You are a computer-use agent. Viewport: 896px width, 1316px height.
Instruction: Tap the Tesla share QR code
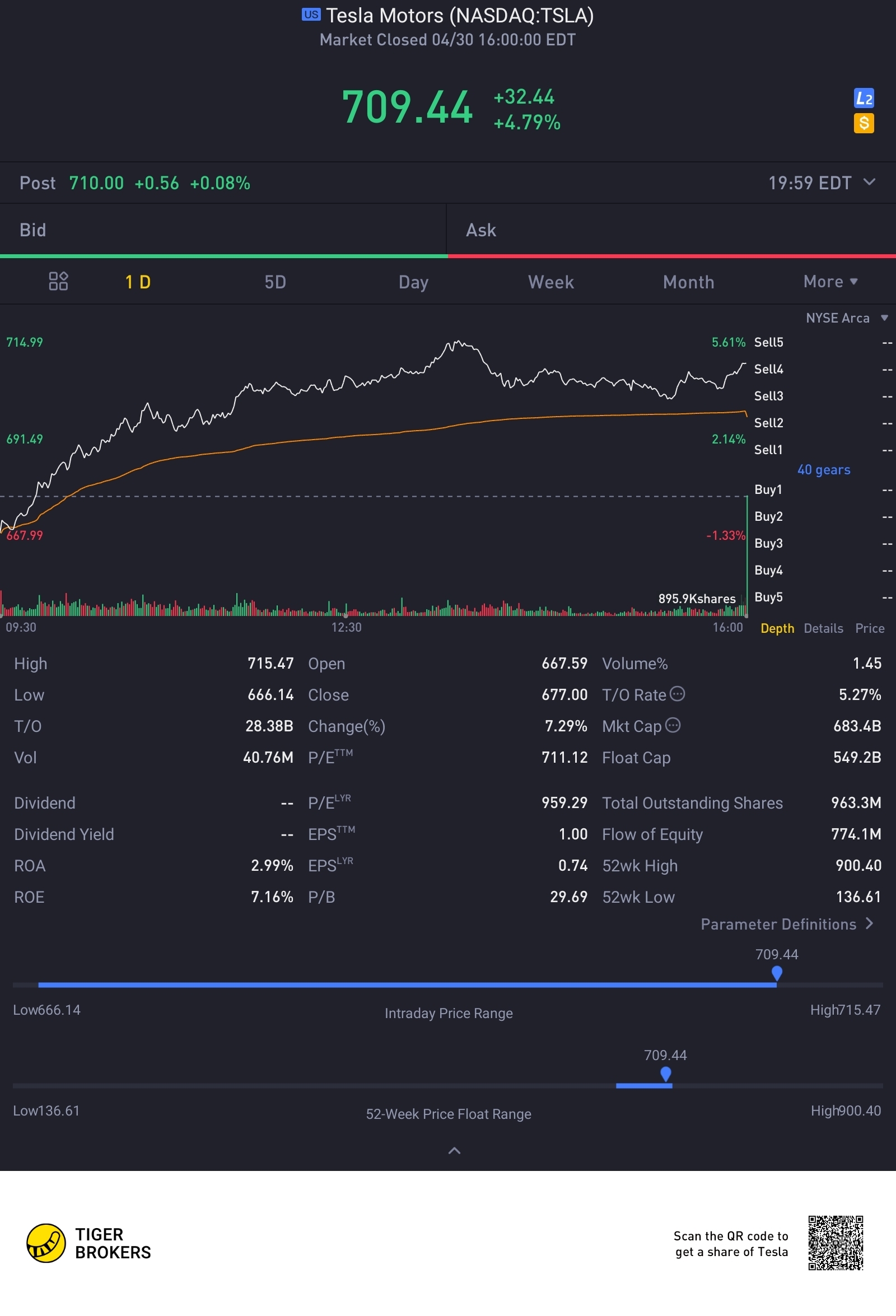tap(836, 1243)
